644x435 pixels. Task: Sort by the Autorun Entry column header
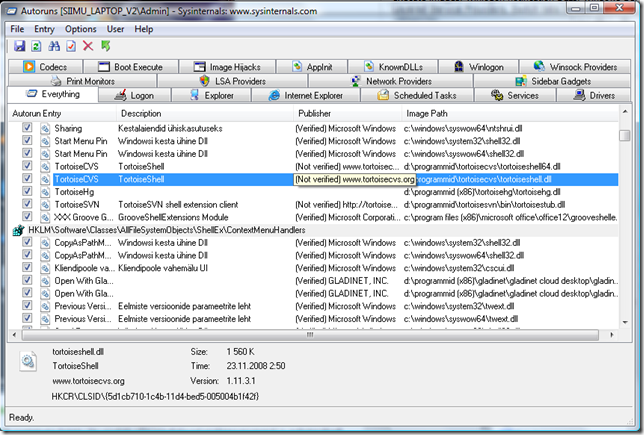pos(62,113)
